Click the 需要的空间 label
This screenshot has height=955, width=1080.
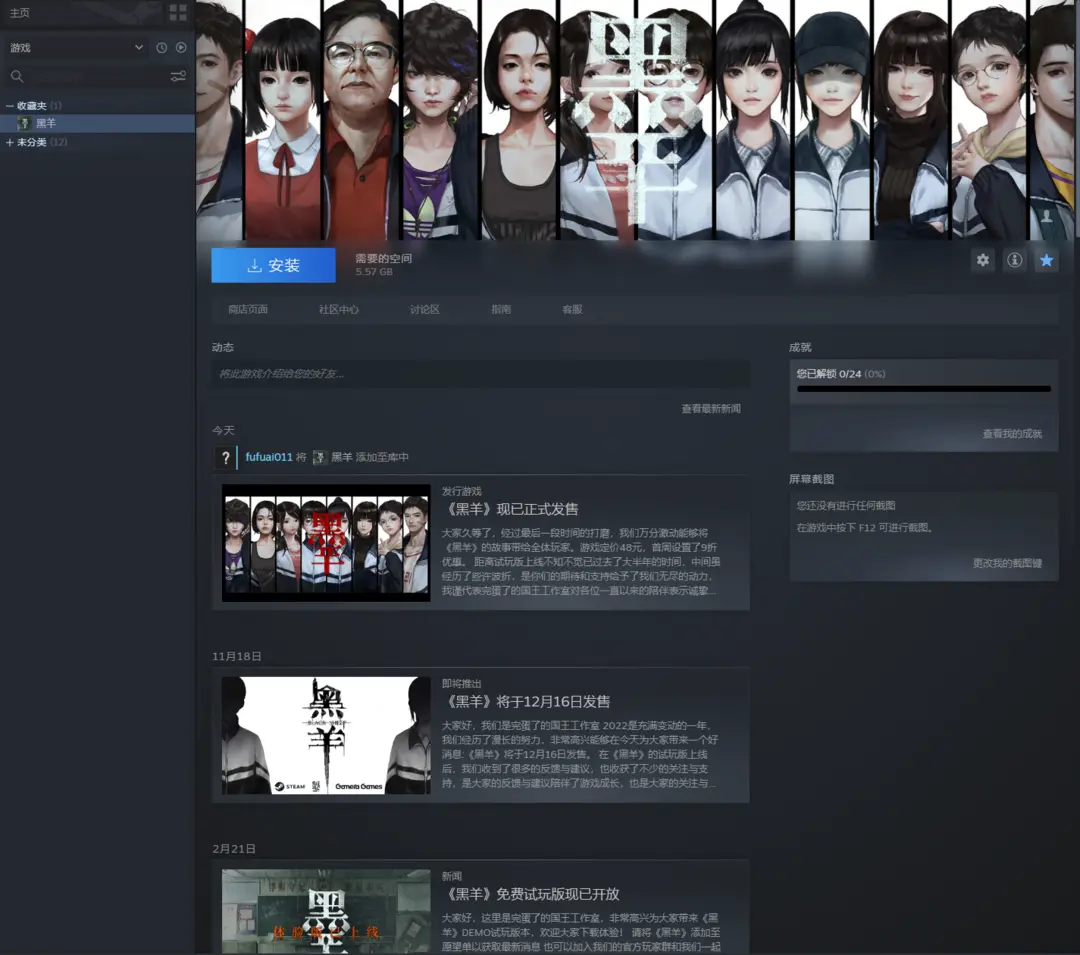384,258
